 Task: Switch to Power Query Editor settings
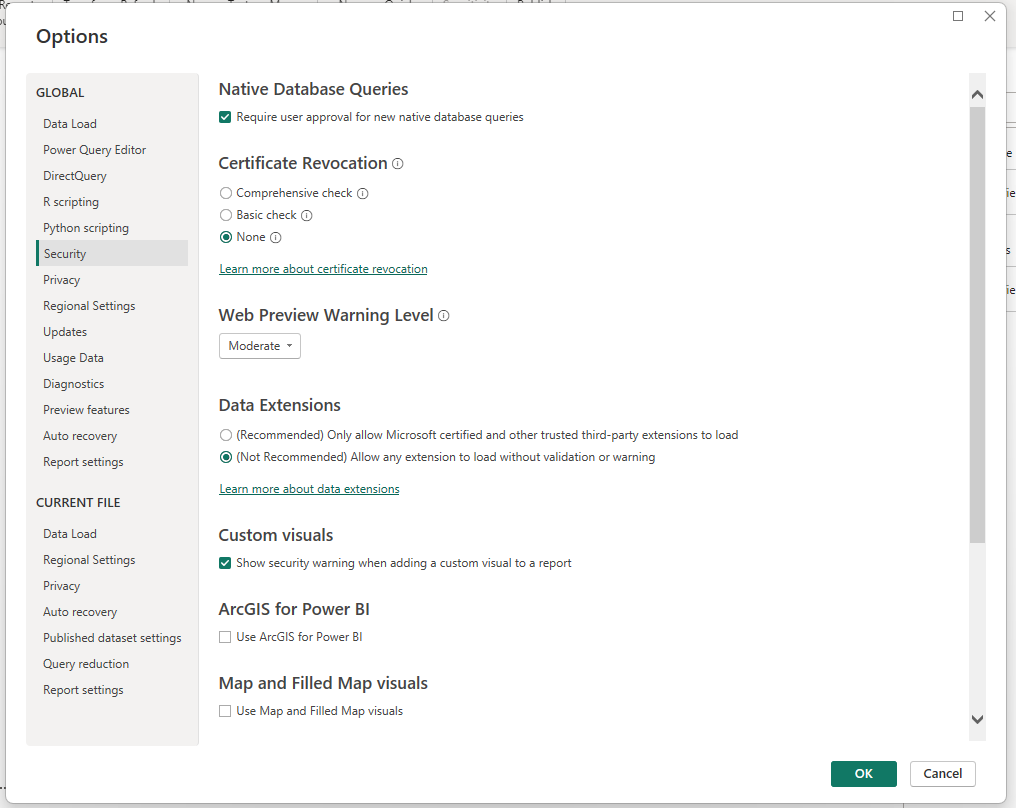point(94,150)
